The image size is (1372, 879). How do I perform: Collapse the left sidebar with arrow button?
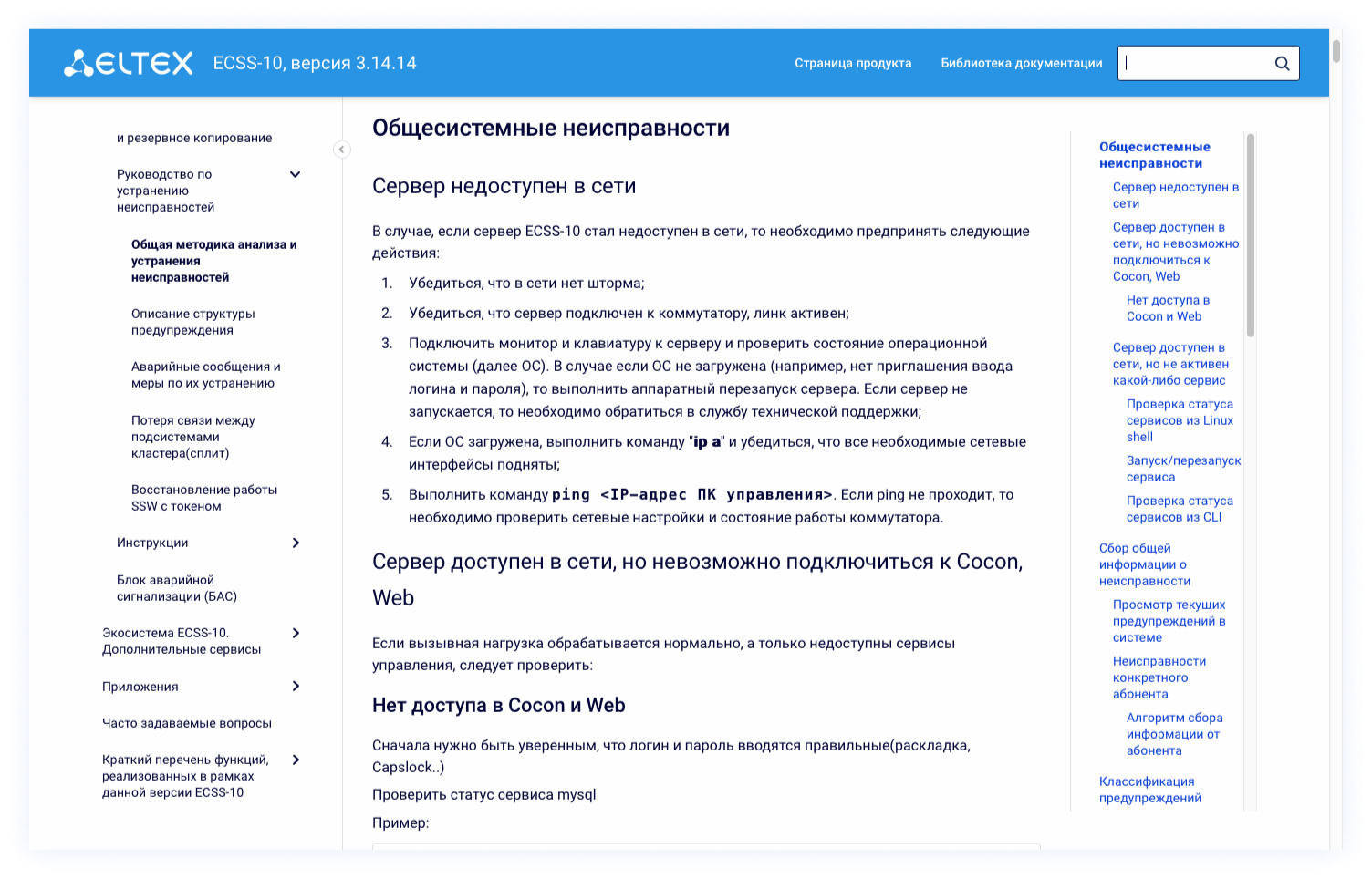coord(341,150)
